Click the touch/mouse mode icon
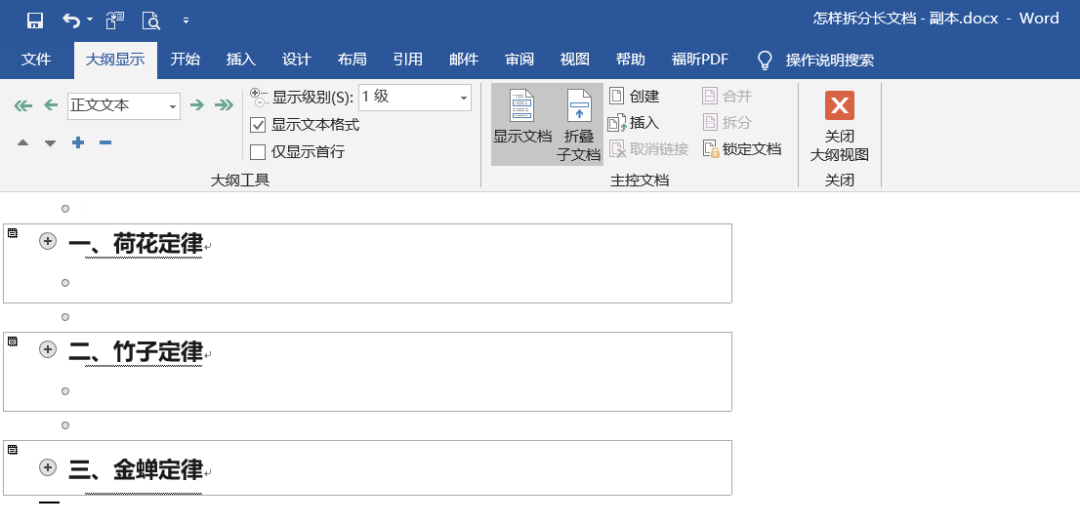The image size is (1080, 523). 114,21
